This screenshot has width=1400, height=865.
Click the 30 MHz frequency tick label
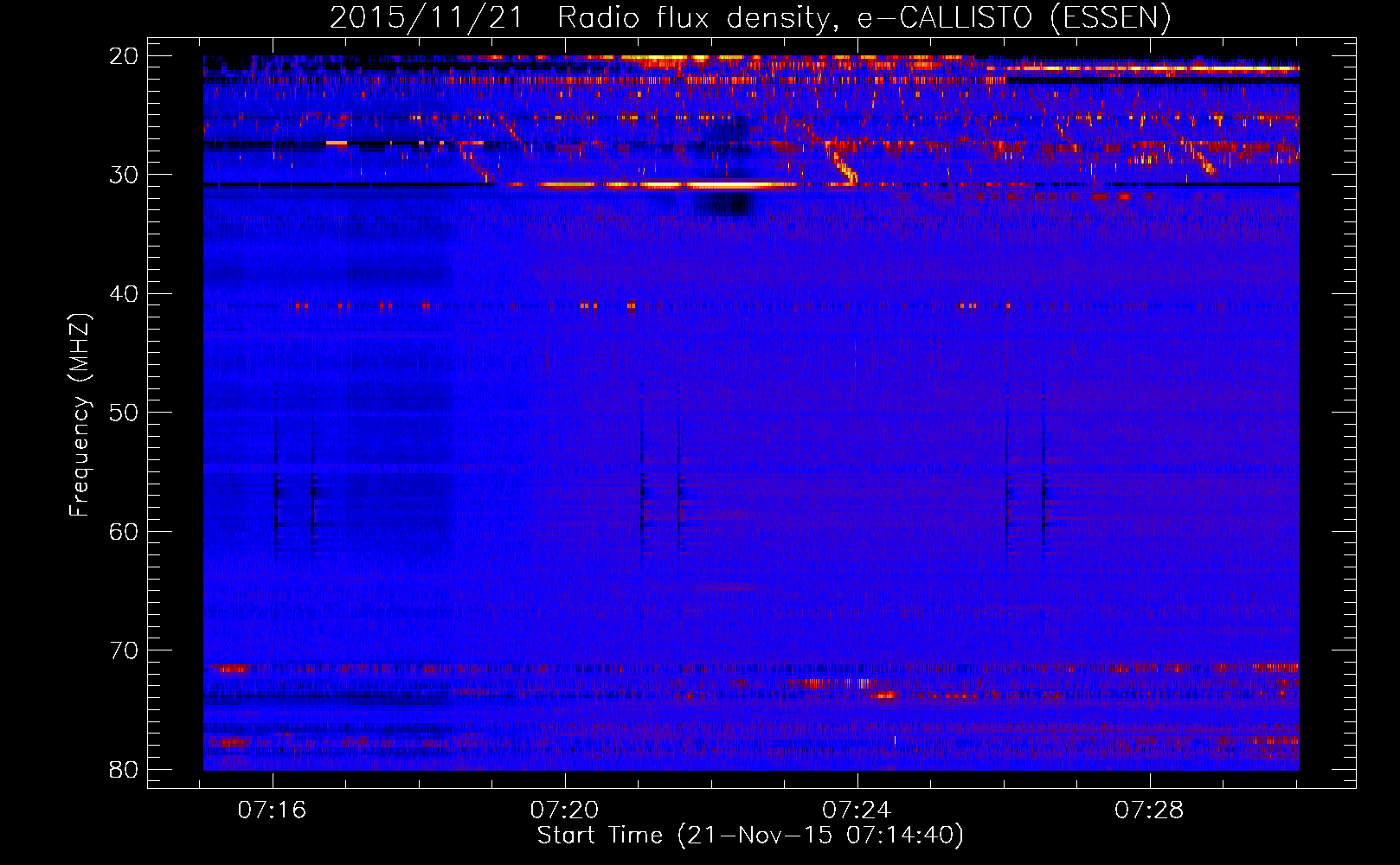pos(125,175)
